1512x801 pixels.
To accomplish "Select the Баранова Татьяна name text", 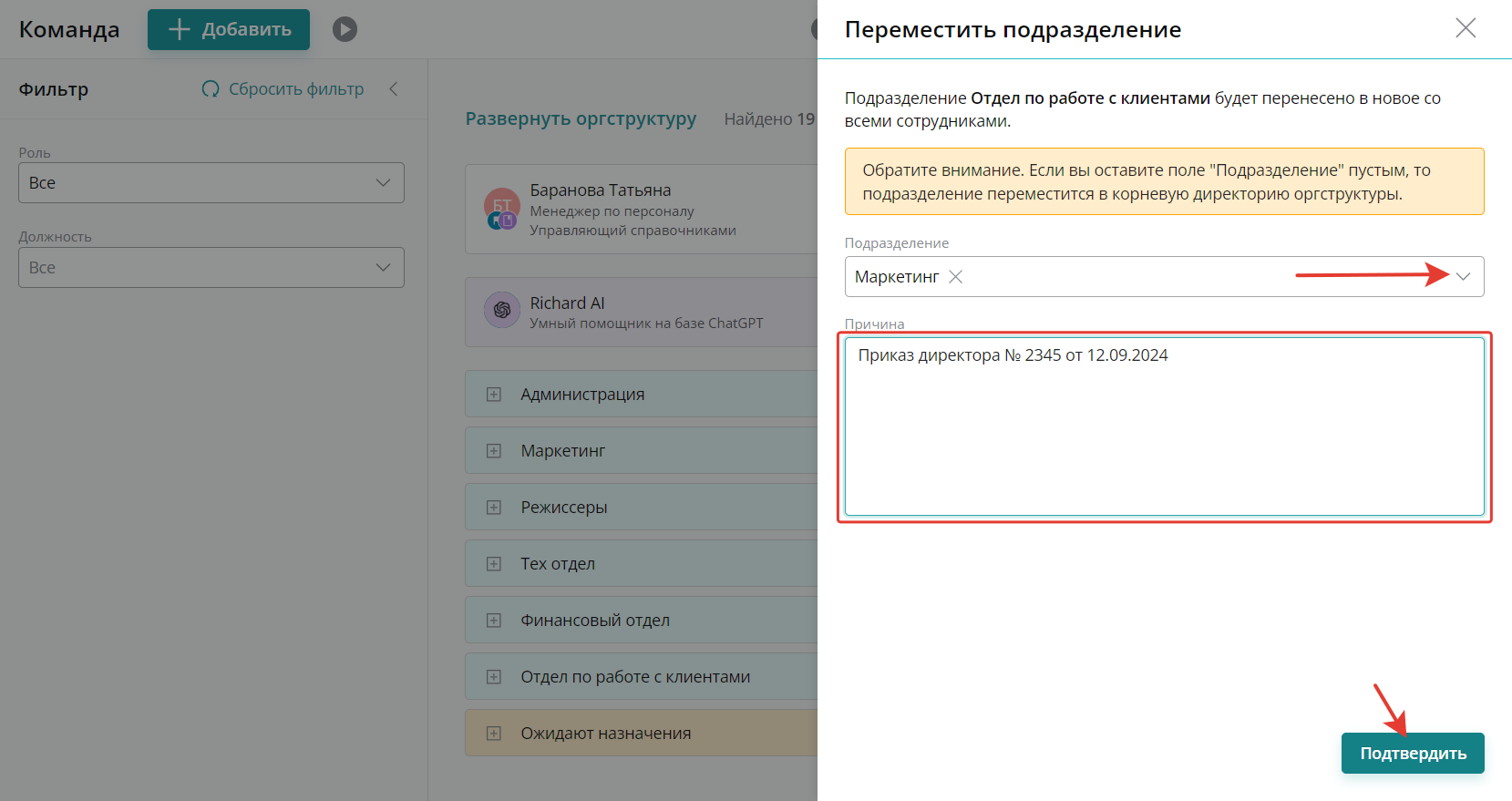I will pos(601,190).
